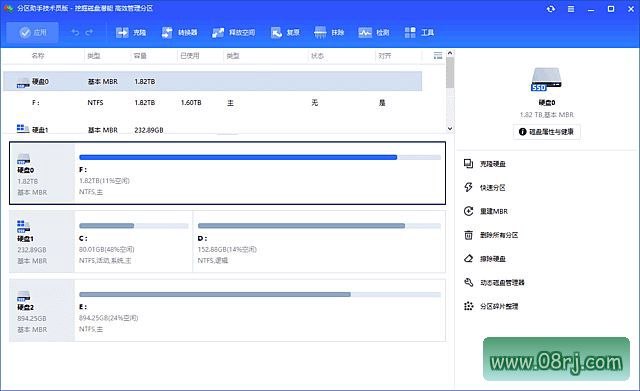Click the SSD drive image in side panel

(546, 80)
